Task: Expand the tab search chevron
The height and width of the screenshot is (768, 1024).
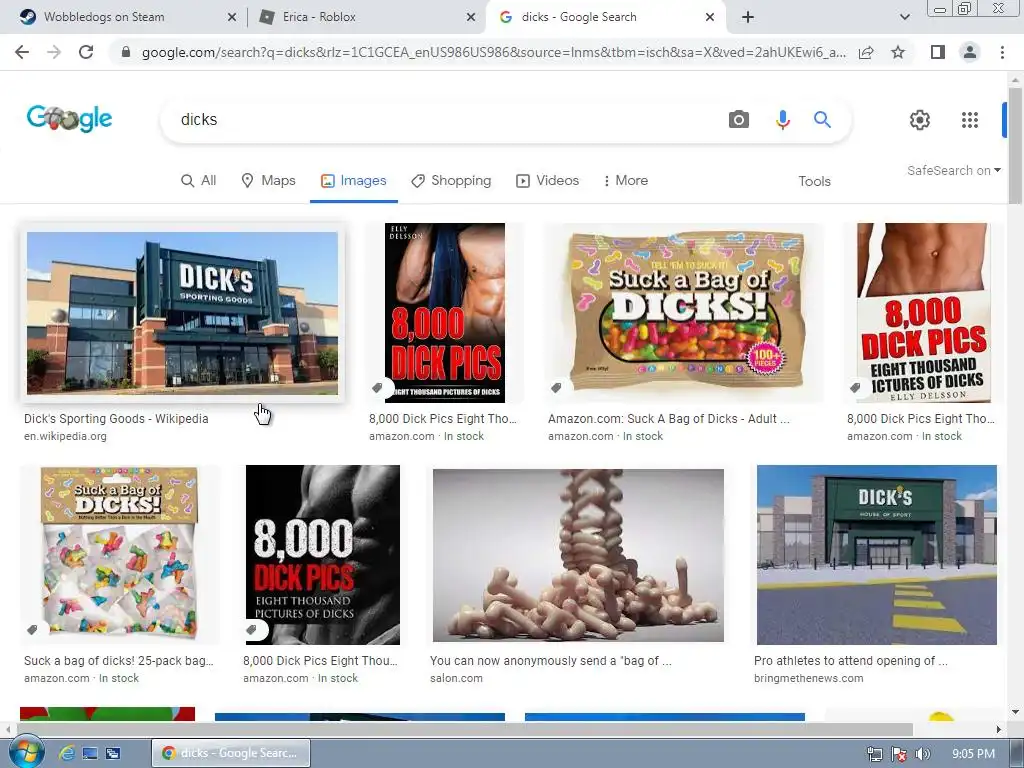Action: (x=904, y=17)
